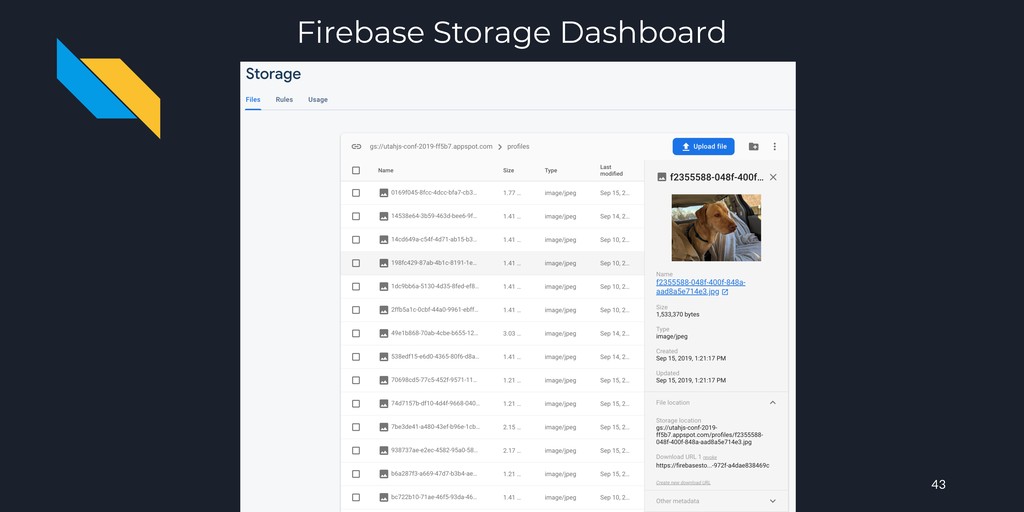Click file name 198fc429-87ab-4b1c-8191
Screen dimensions: 1024x512
coord(434,263)
